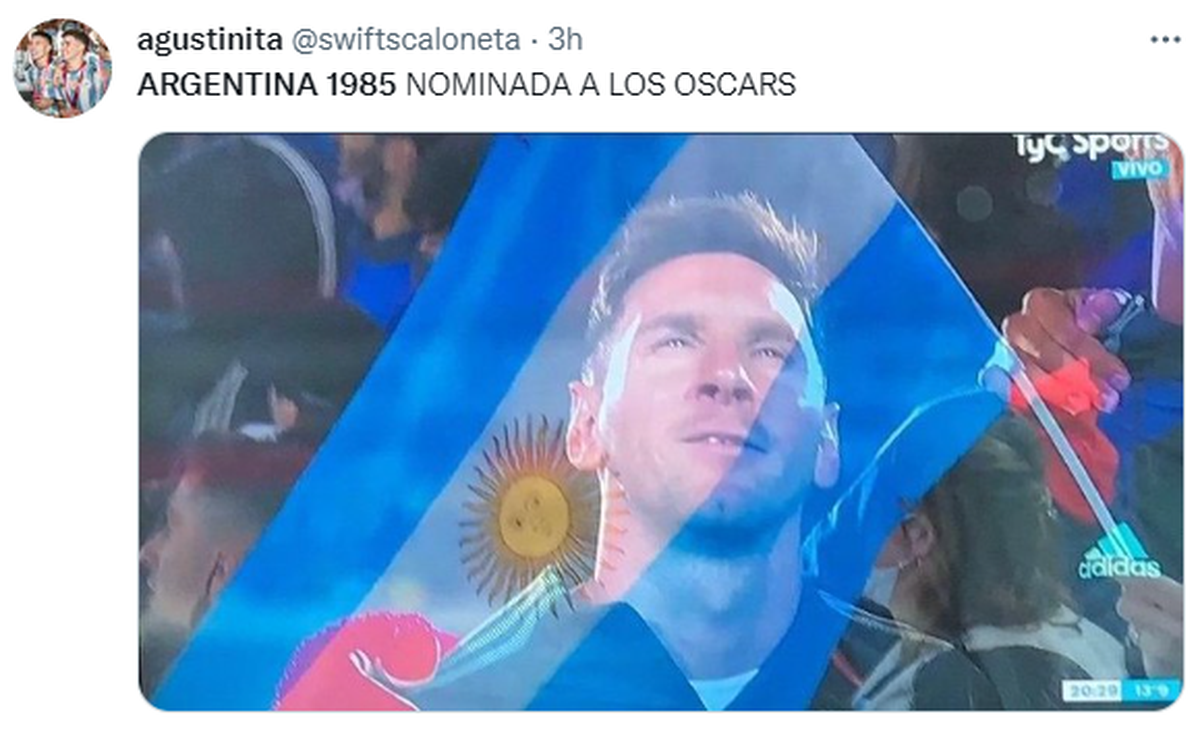The image size is (1200, 740).
Task: Open the @swiftscaloneta handle link
Action: (405, 40)
